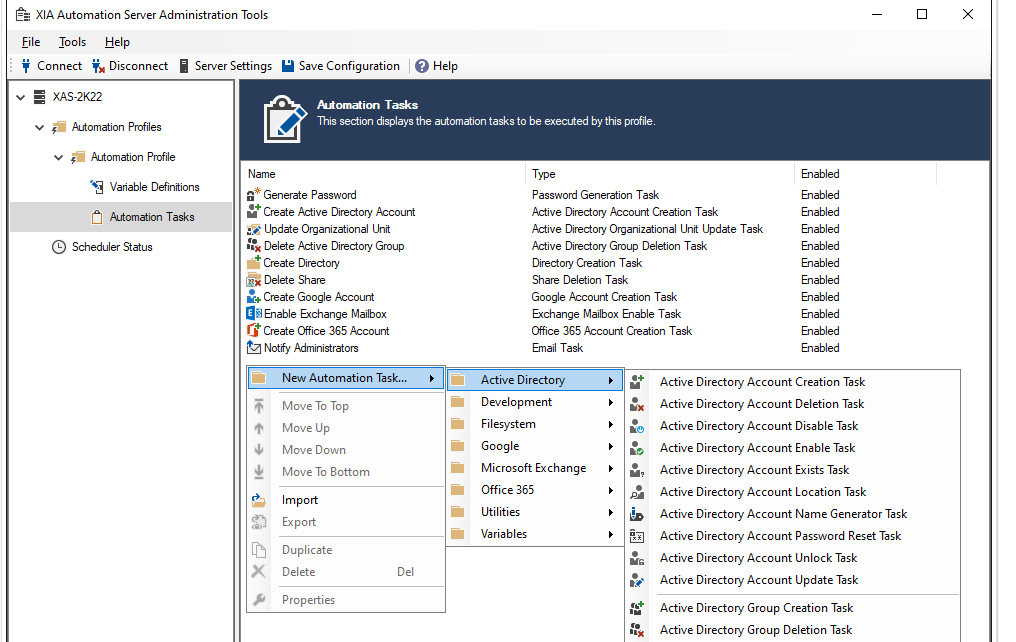The height and width of the screenshot is (642, 1016).
Task: Expand the Variables submenu arrow
Action: (610, 534)
